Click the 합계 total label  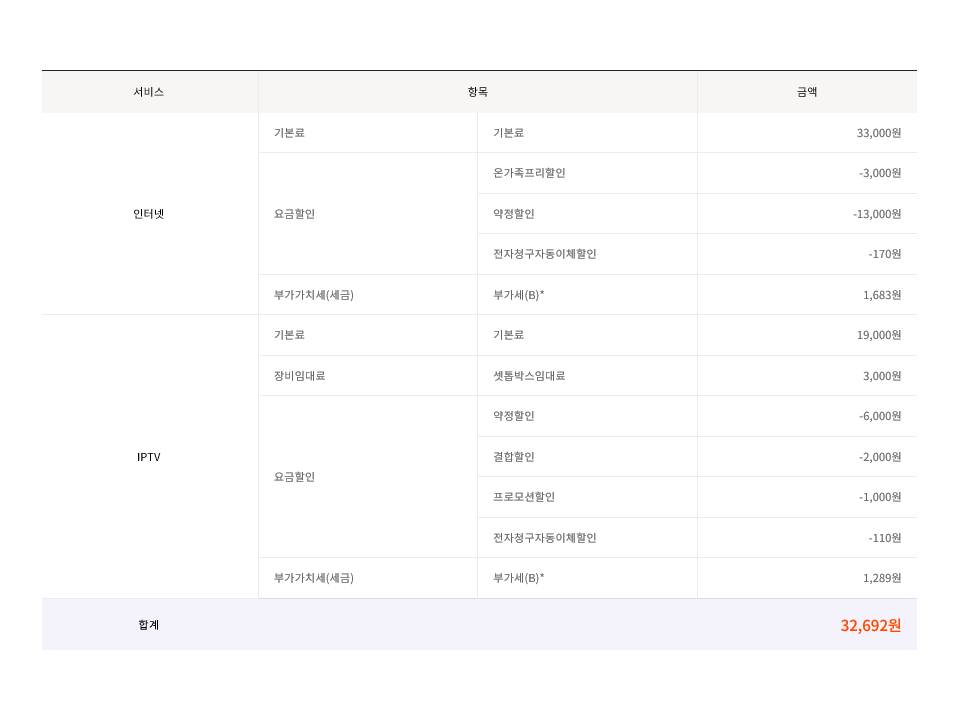148,625
